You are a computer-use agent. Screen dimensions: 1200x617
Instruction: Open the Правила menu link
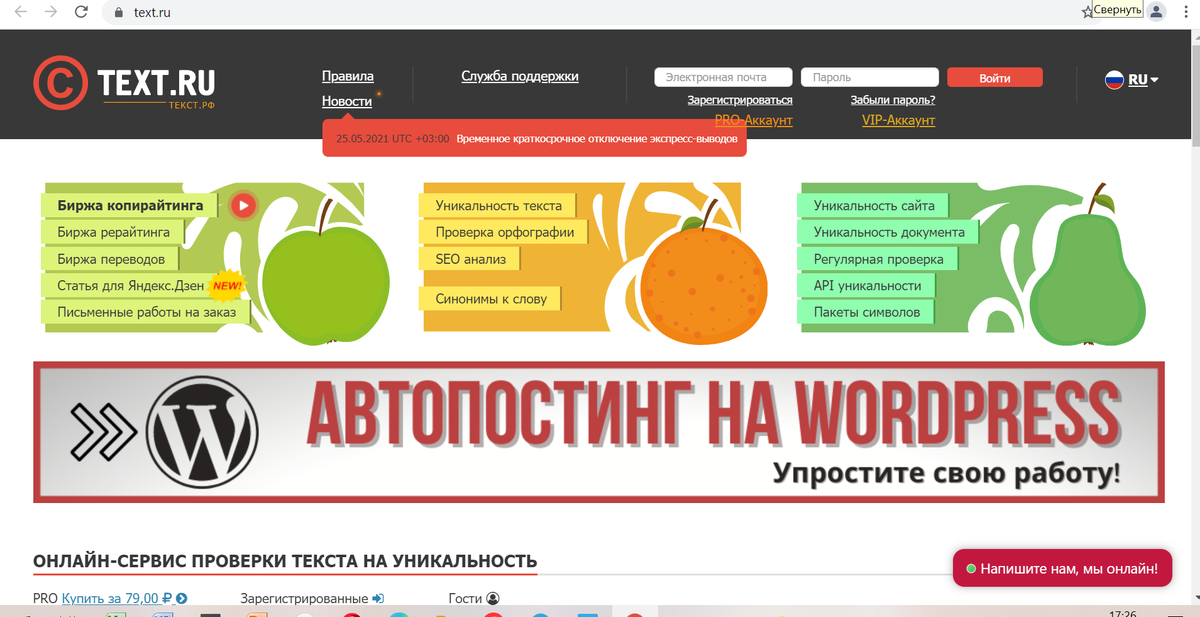(348, 76)
